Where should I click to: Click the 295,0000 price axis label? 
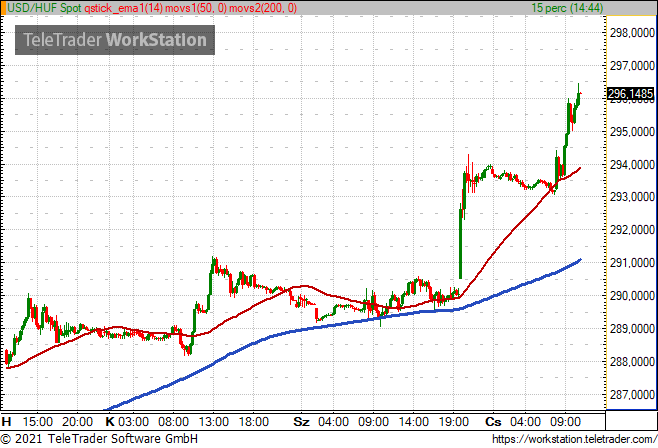coord(632,132)
